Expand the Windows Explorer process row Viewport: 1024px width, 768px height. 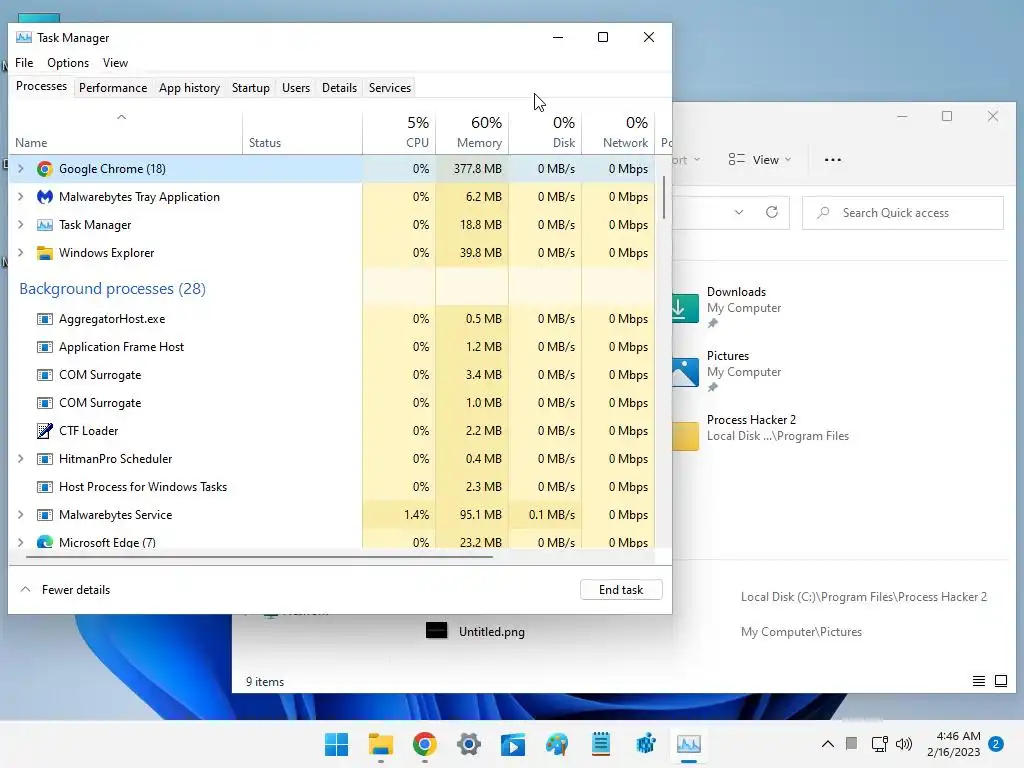point(21,253)
